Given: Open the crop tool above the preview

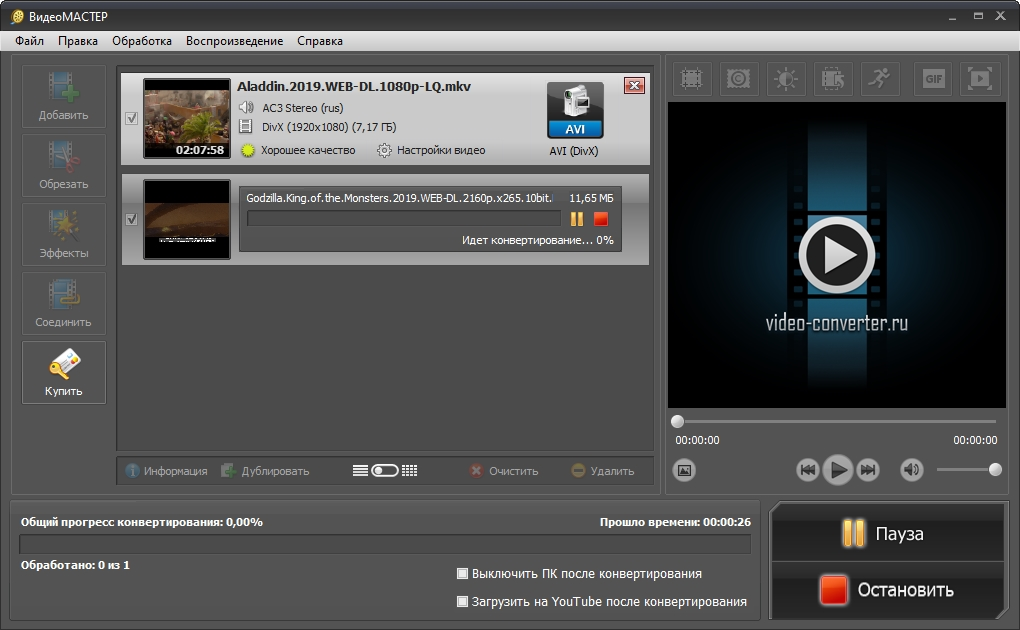Looking at the screenshot, I should tap(691, 79).
